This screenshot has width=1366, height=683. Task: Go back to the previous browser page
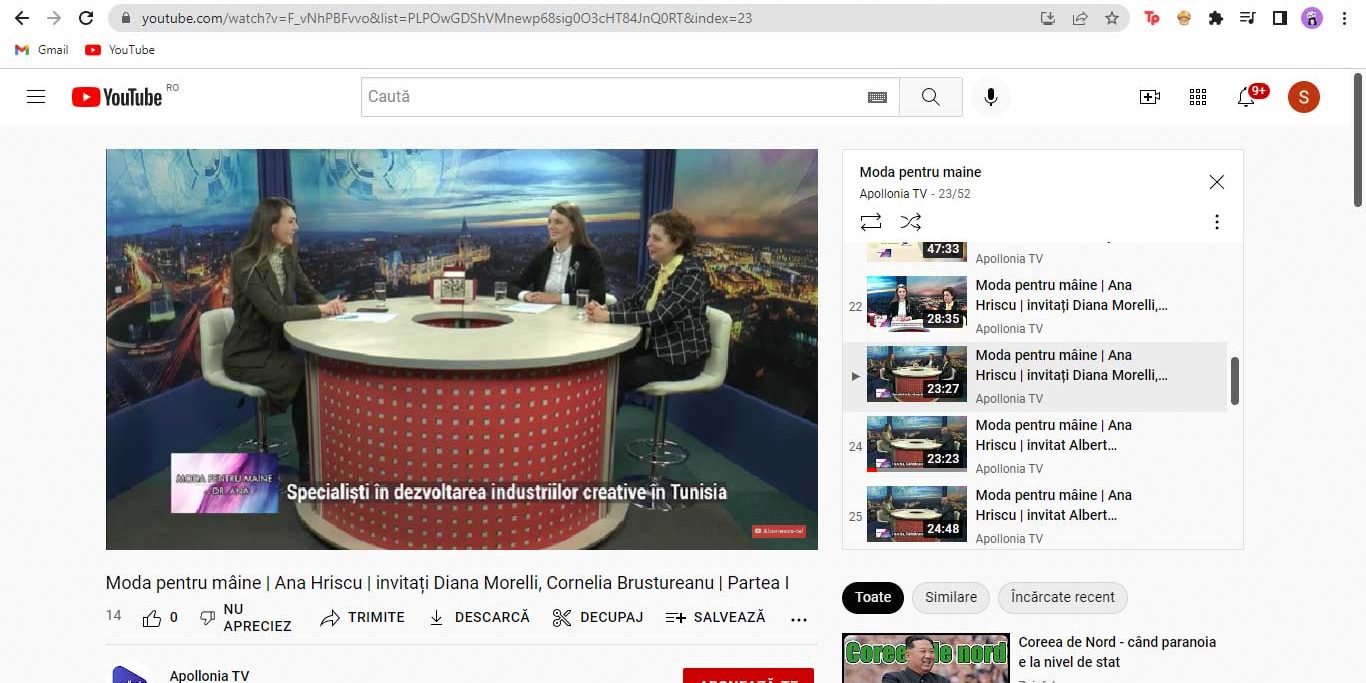[x=21, y=18]
